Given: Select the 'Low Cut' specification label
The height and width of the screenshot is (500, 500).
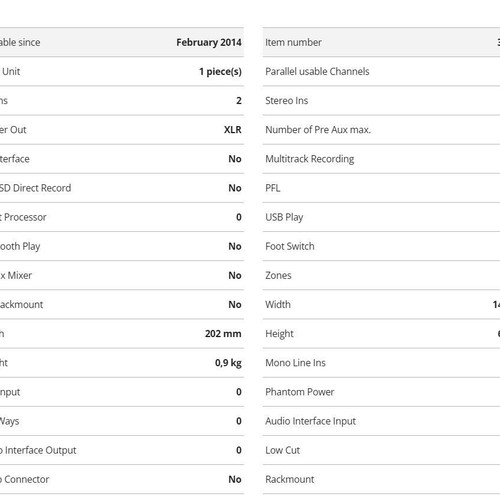Looking at the screenshot, I should 283,450.
